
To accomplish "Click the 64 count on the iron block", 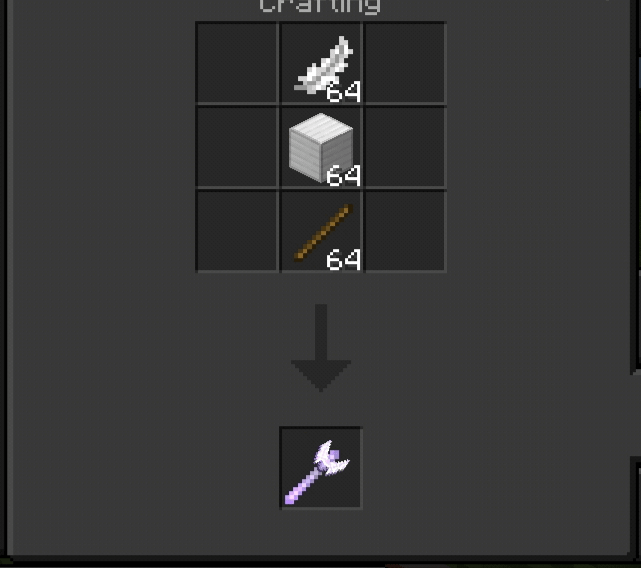I will (x=343, y=176).
